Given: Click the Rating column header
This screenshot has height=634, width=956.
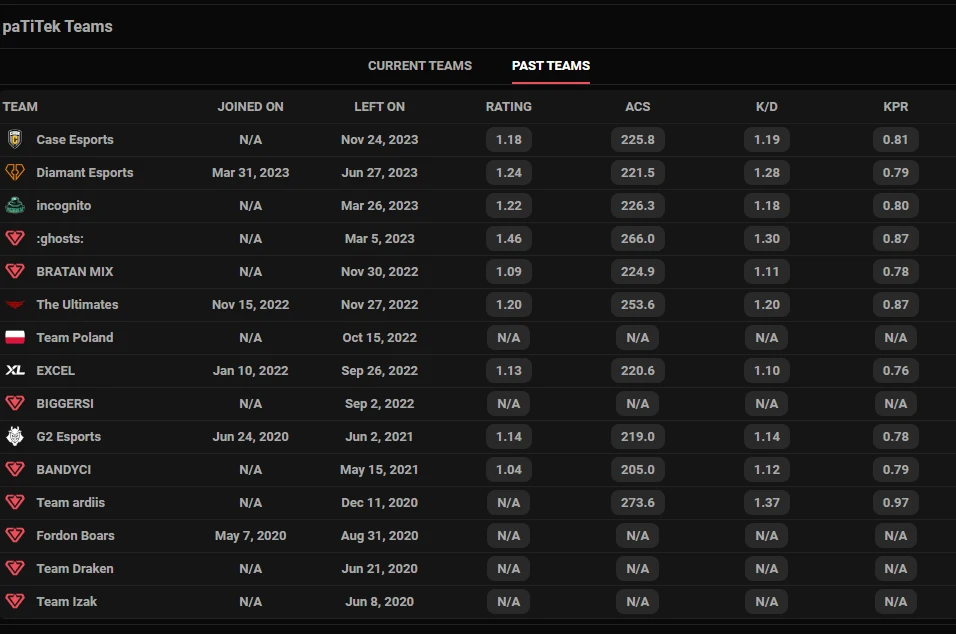Looking at the screenshot, I should [509, 107].
